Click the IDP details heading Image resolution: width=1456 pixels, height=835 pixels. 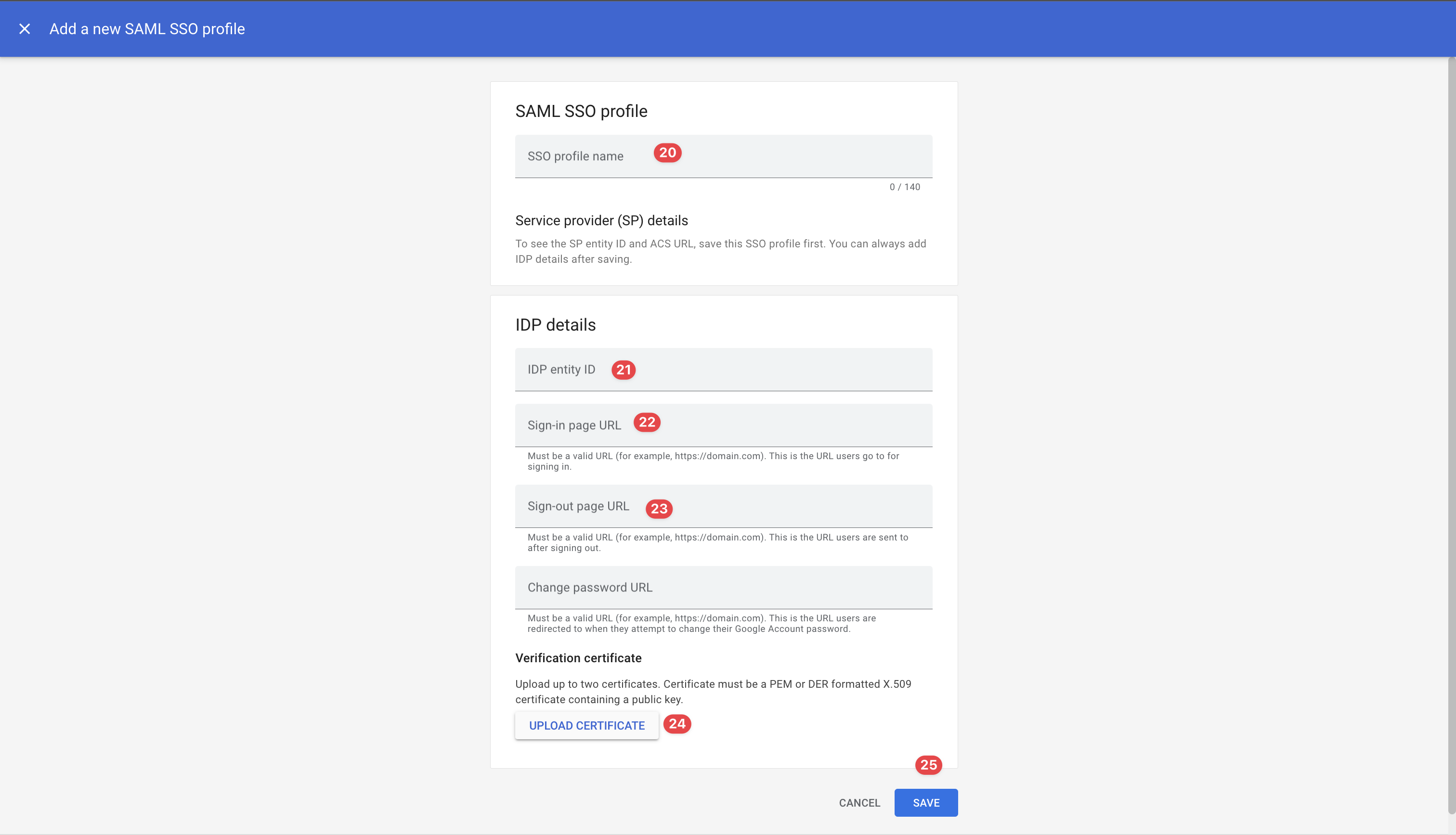[x=555, y=325]
